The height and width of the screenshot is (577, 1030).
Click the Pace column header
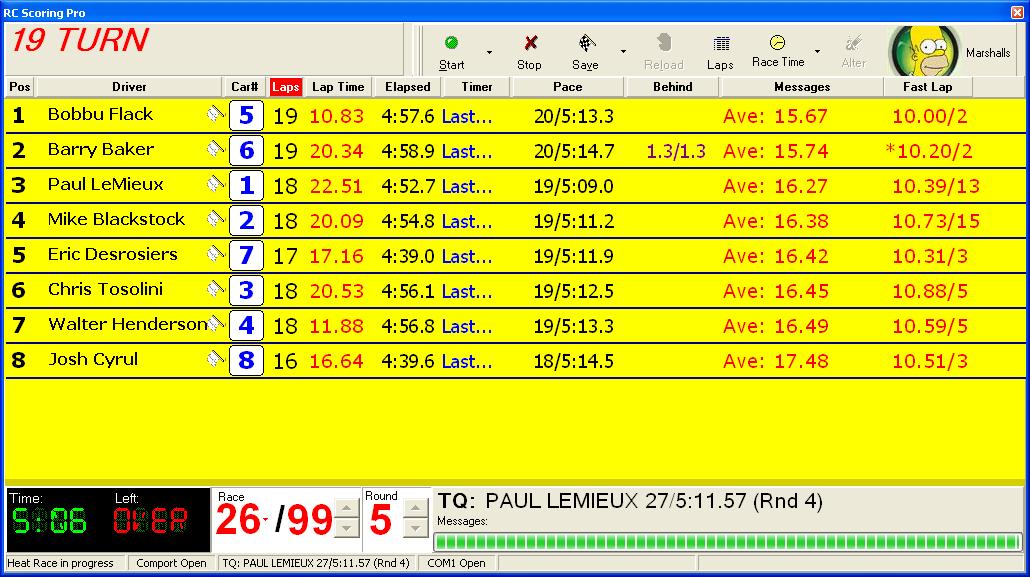(x=567, y=87)
